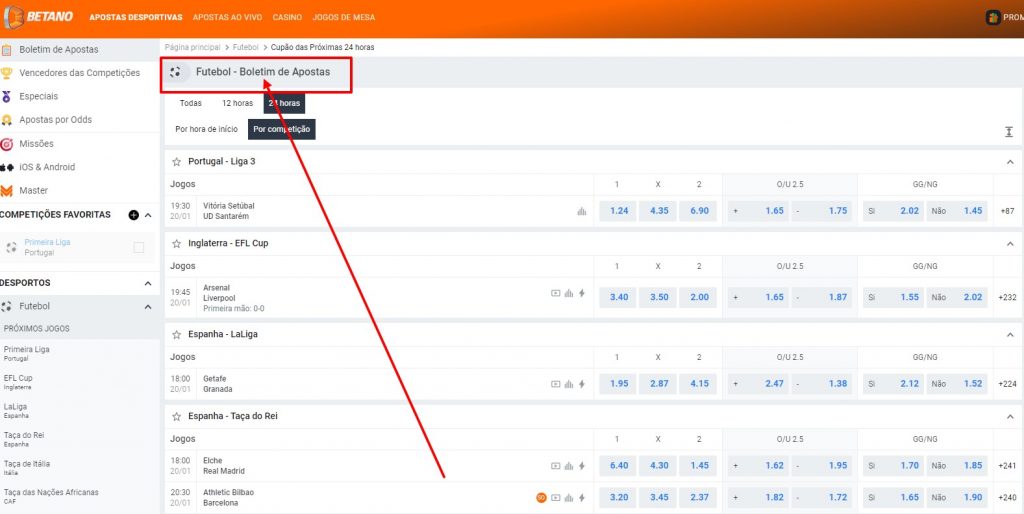The height and width of the screenshot is (514, 1024).
Task: Add a favorite competition with plus icon
Action: (x=134, y=215)
